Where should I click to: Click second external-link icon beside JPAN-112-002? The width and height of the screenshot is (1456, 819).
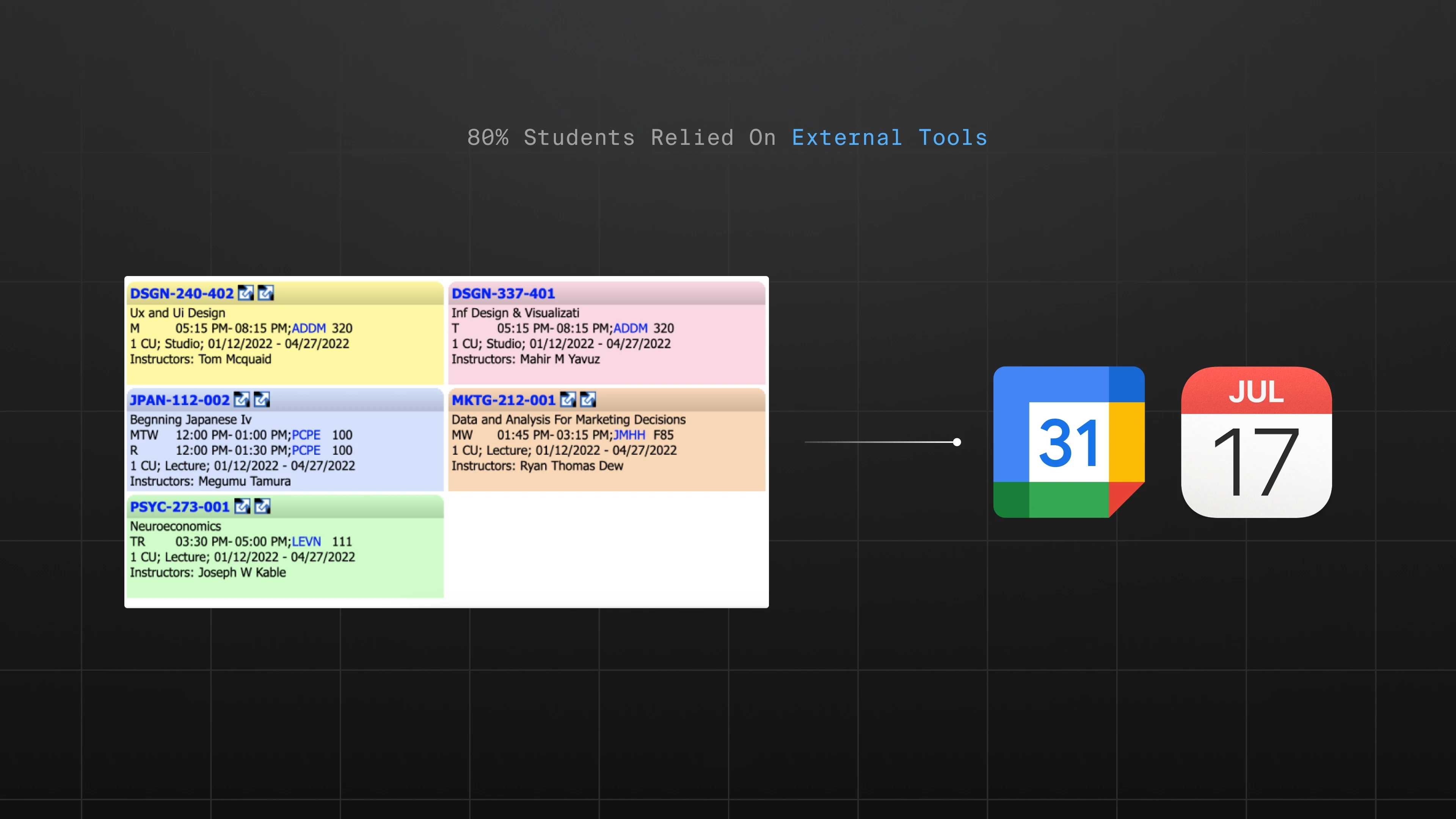(x=262, y=400)
